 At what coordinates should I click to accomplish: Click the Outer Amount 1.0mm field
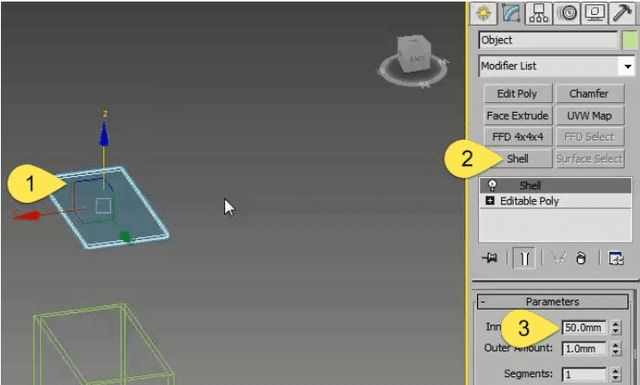coord(584,349)
